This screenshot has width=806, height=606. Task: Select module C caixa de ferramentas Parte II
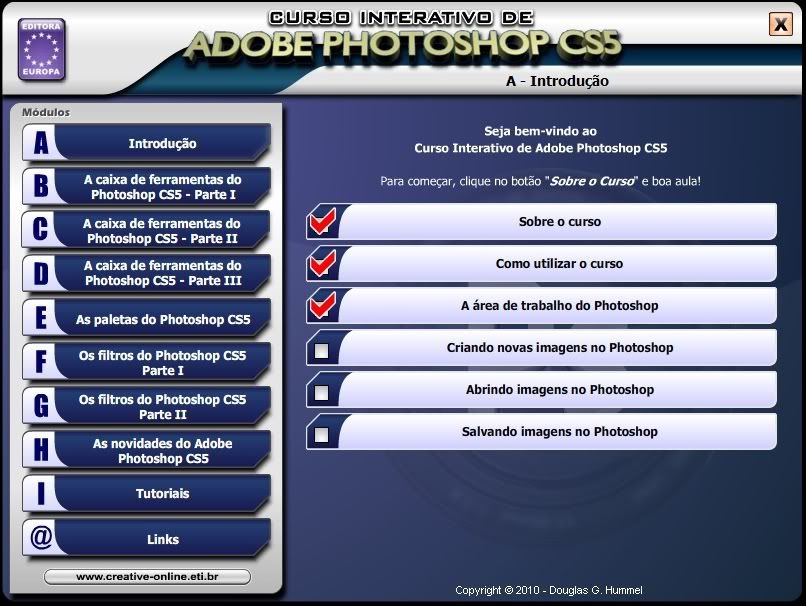tap(146, 230)
